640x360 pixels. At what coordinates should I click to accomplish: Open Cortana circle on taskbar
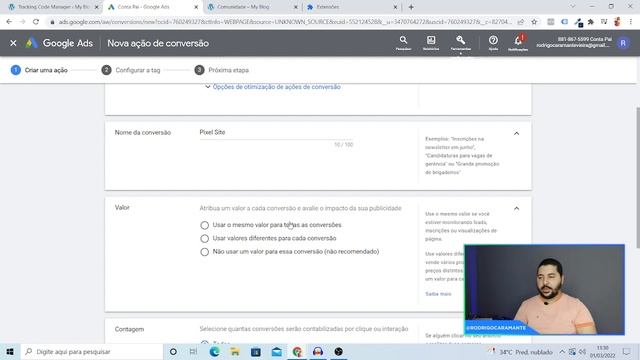click(173, 351)
